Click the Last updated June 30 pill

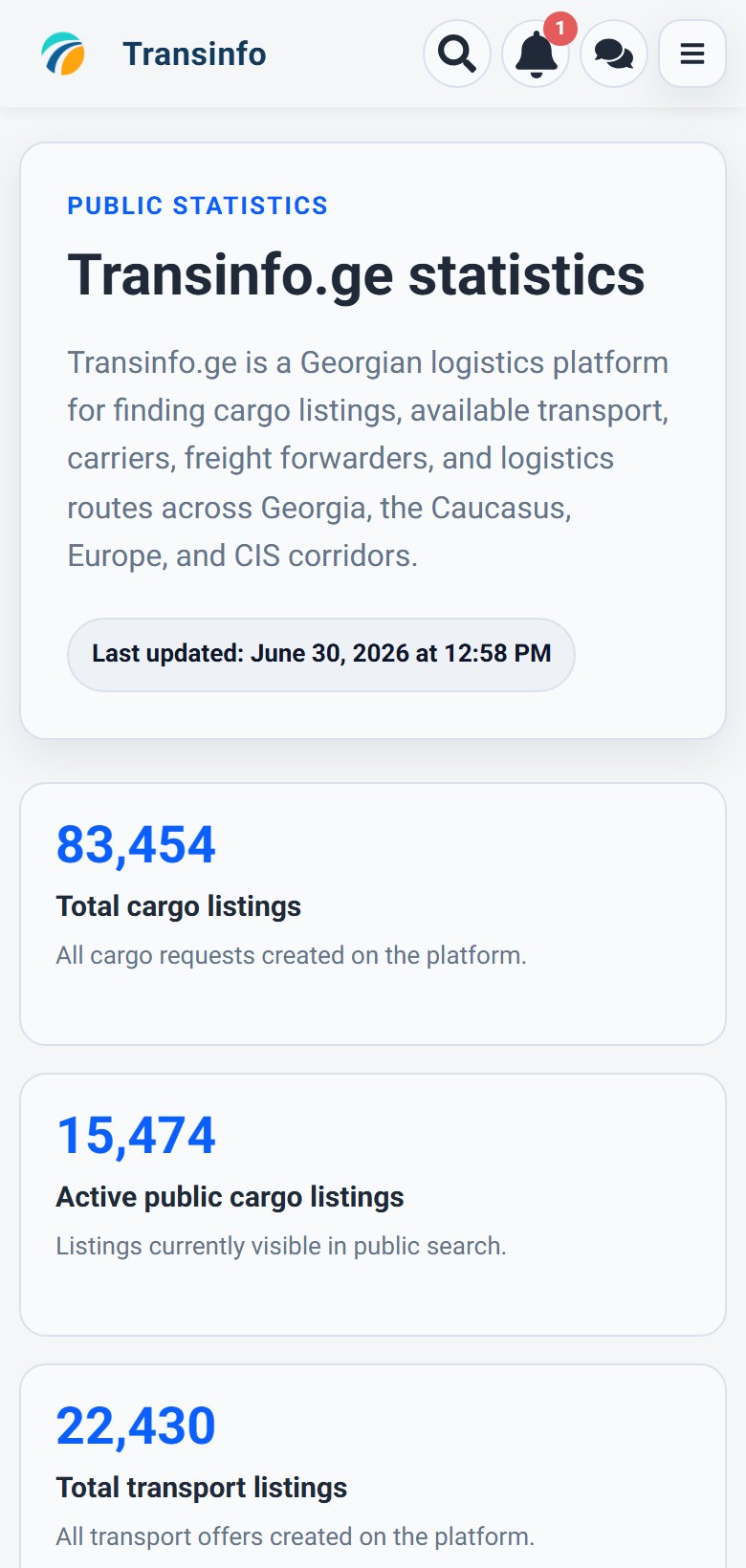[321, 654]
